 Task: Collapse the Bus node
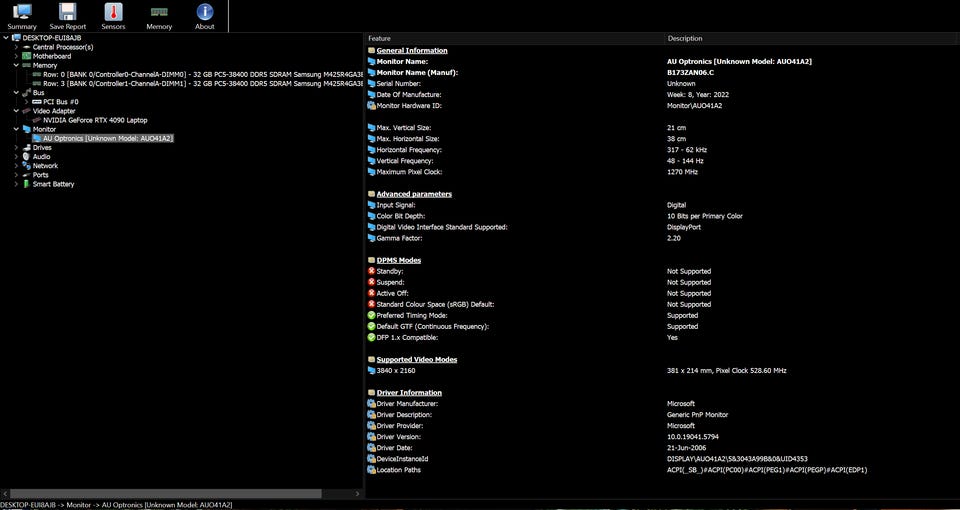pyautogui.click(x=17, y=93)
